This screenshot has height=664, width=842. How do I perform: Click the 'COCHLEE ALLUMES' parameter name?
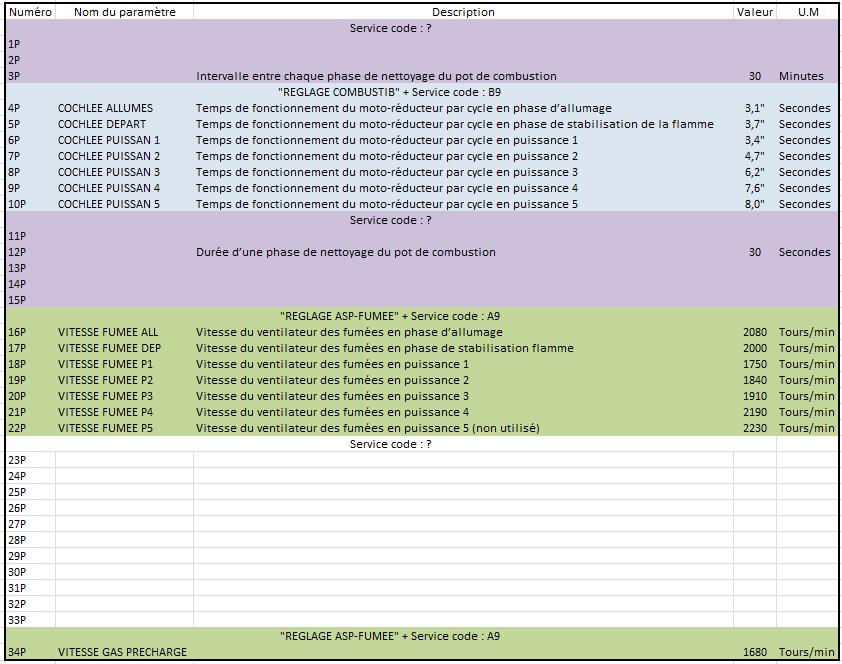coord(105,108)
